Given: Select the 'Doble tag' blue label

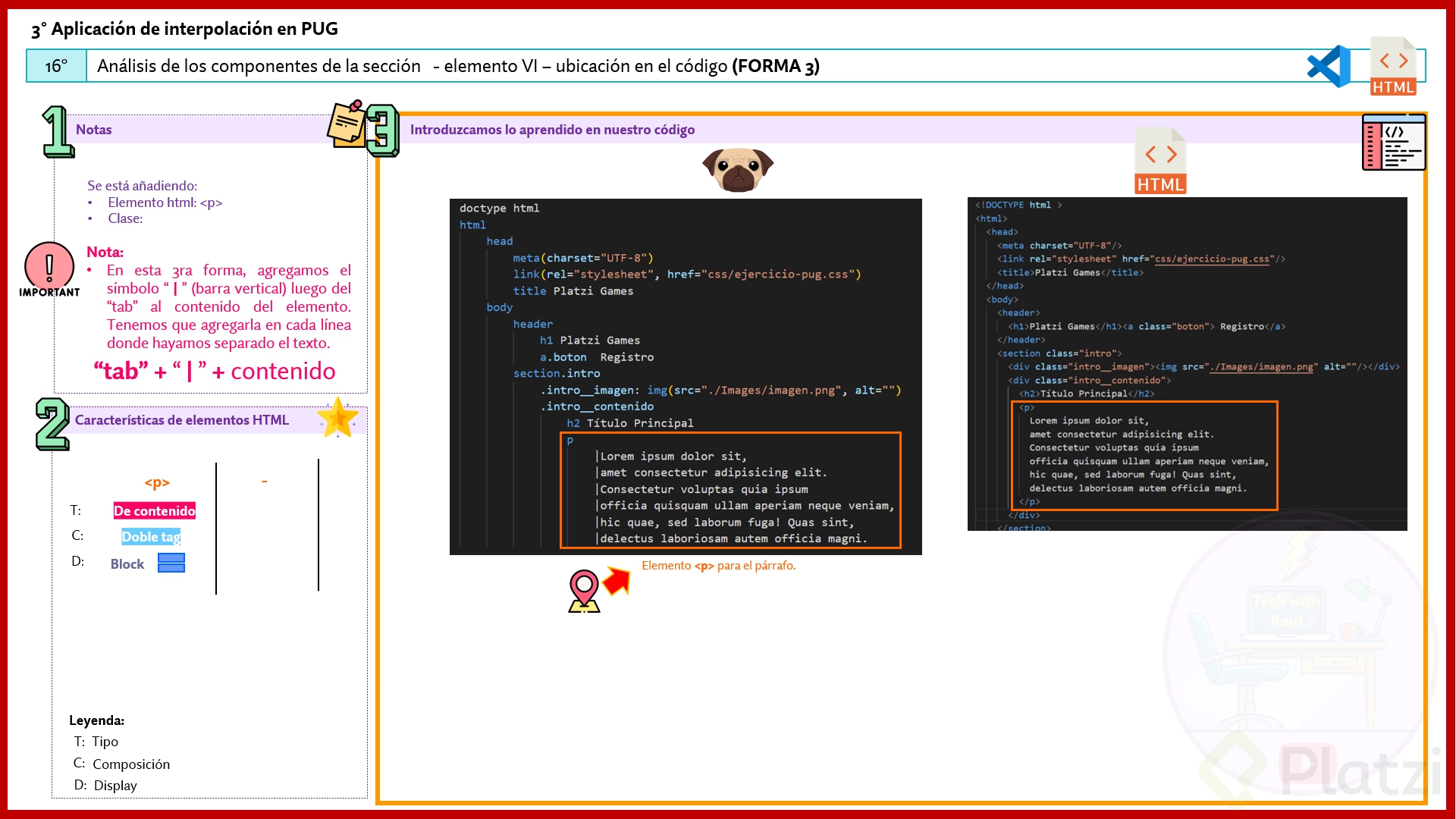Looking at the screenshot, I should coord(151,537).
